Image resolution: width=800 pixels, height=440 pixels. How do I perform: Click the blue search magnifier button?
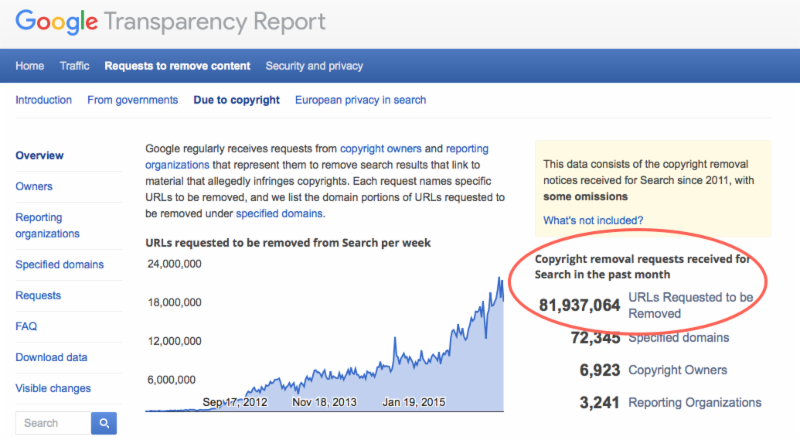104,423
